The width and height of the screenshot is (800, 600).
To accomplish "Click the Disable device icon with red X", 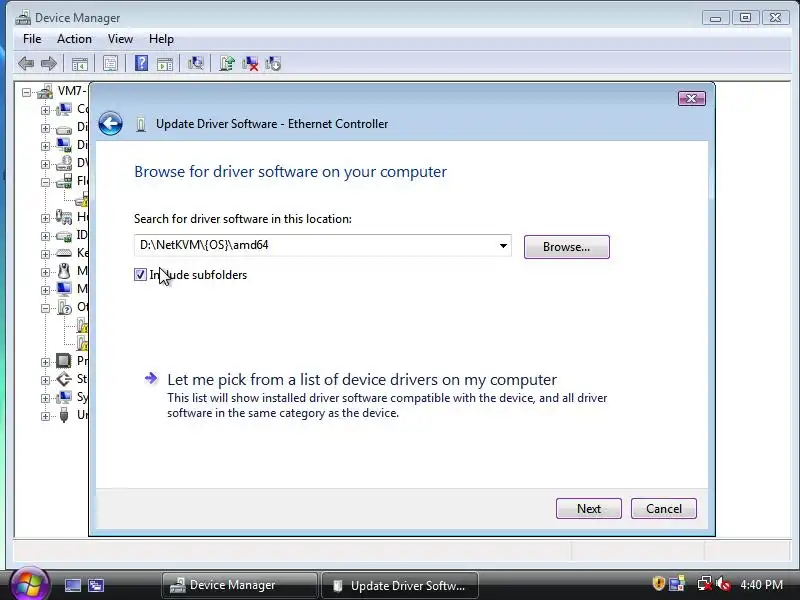I will (250, 64).
